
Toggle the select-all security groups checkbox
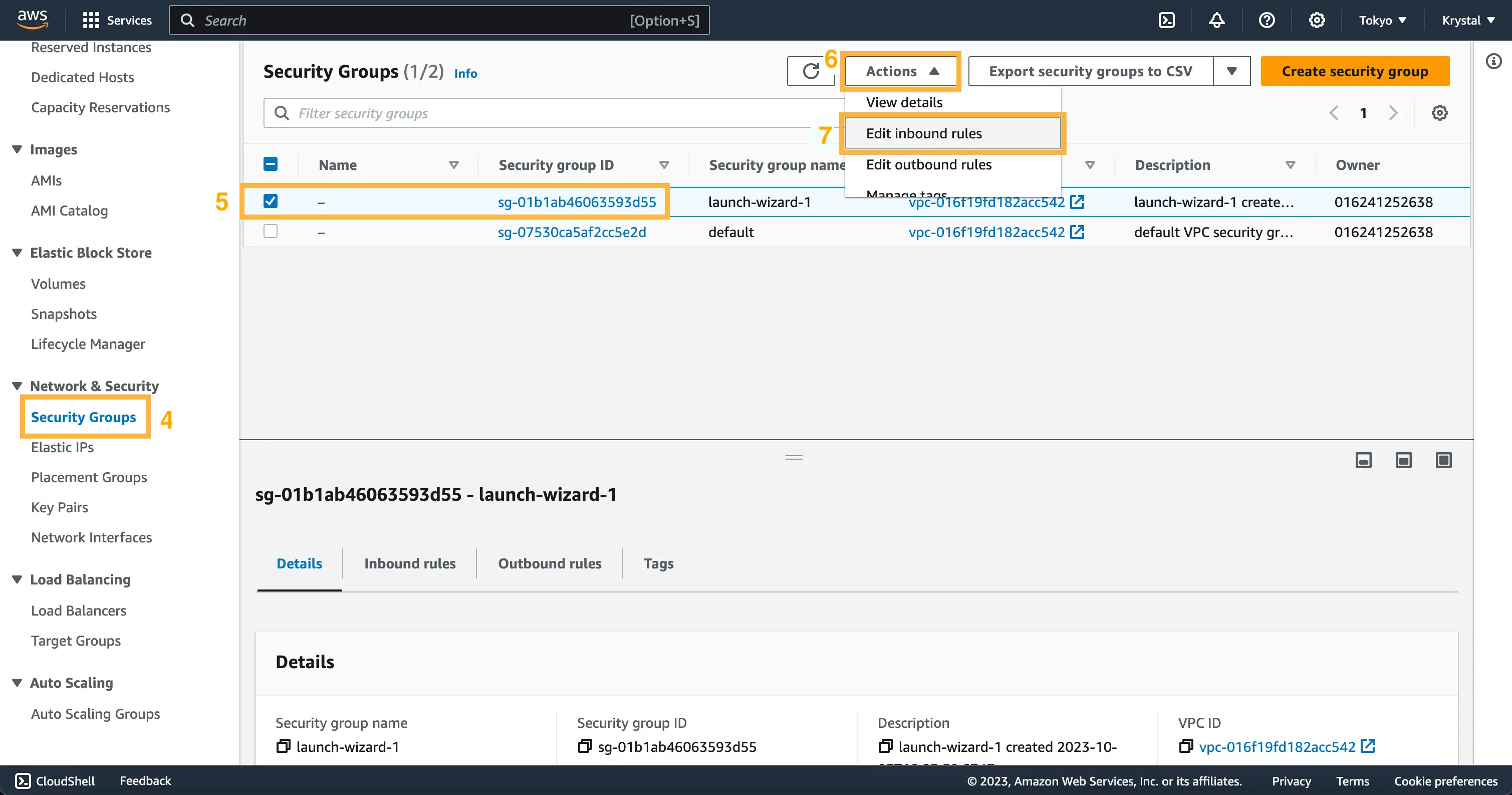click(271, 164)
